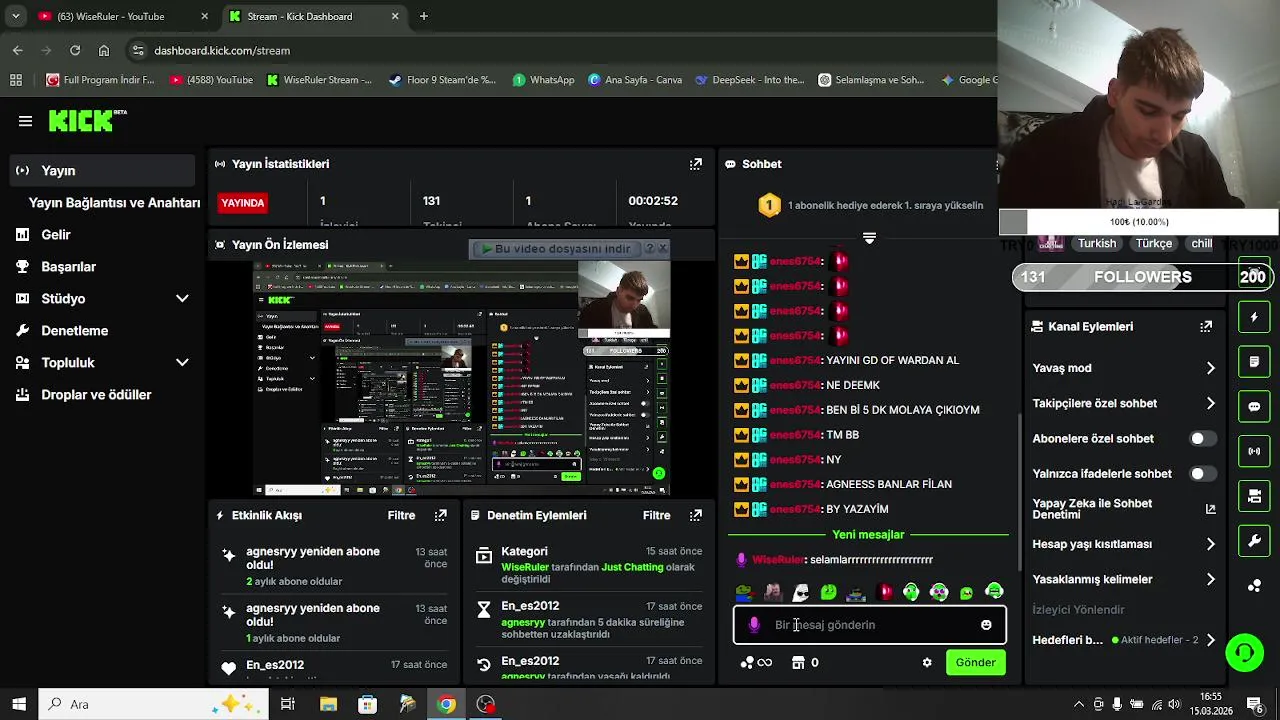Screen dimensions: 1280x720
Task: Send the chat message with Gönder
Action: (975, 662)
